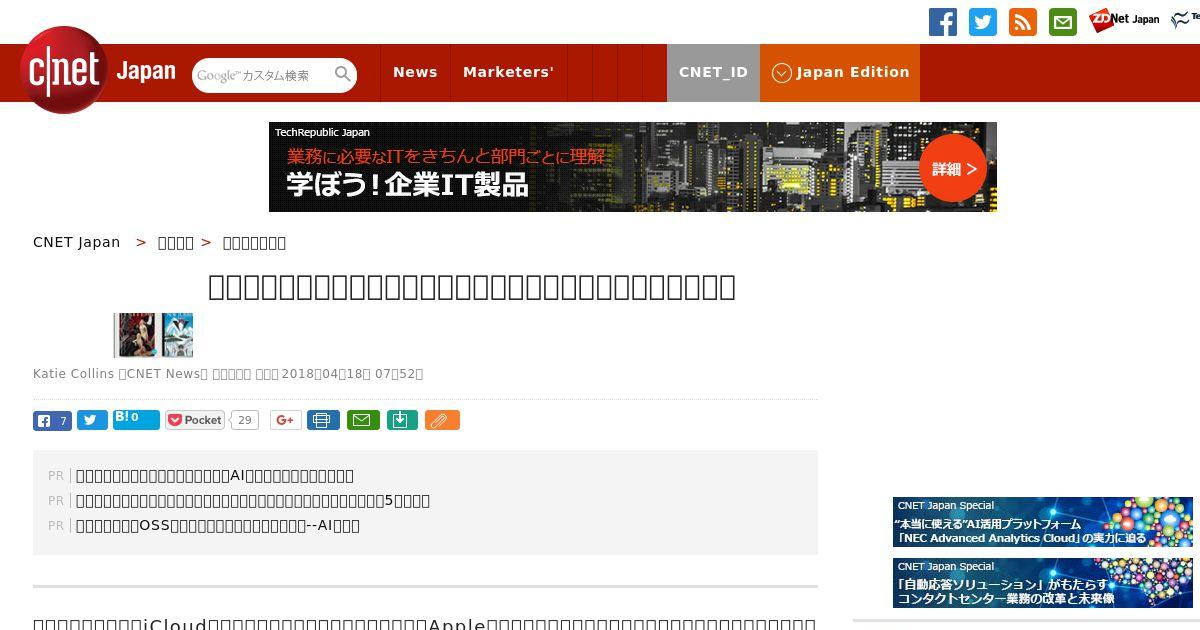Image resolution: width=1200 pixels, height=630 pixels.
Task: Save article with teal download icon
Action: click(401, 420)
